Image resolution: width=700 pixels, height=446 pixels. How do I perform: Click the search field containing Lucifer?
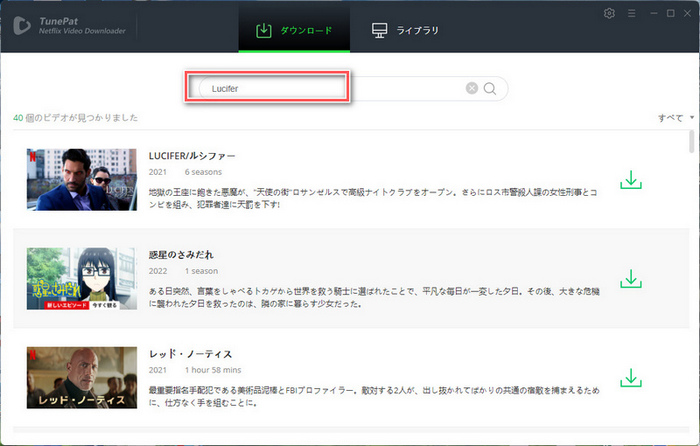coord(353,88)
